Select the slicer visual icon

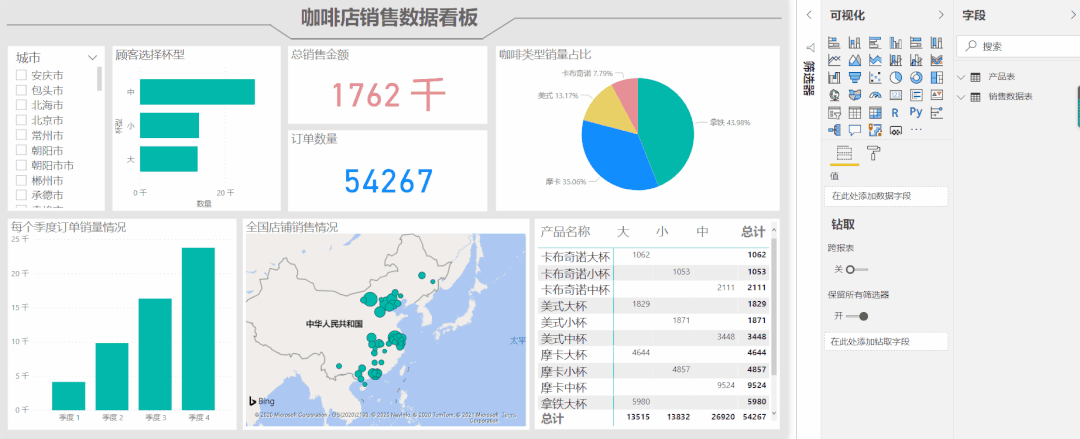(x=834, y=112)
